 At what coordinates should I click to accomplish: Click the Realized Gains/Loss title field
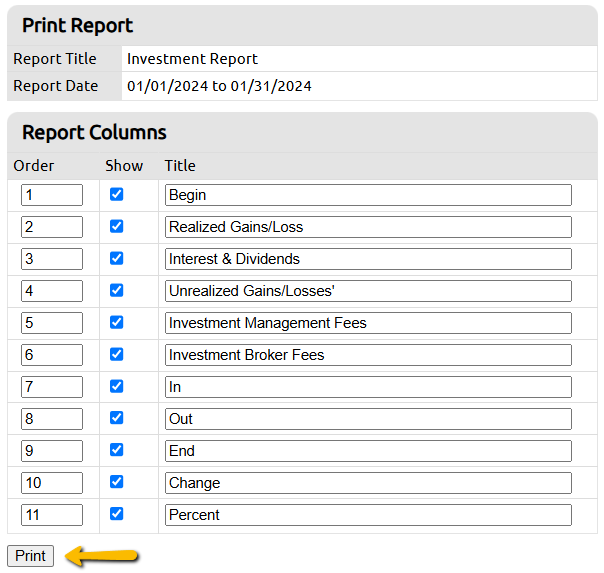tap(368, 227)
